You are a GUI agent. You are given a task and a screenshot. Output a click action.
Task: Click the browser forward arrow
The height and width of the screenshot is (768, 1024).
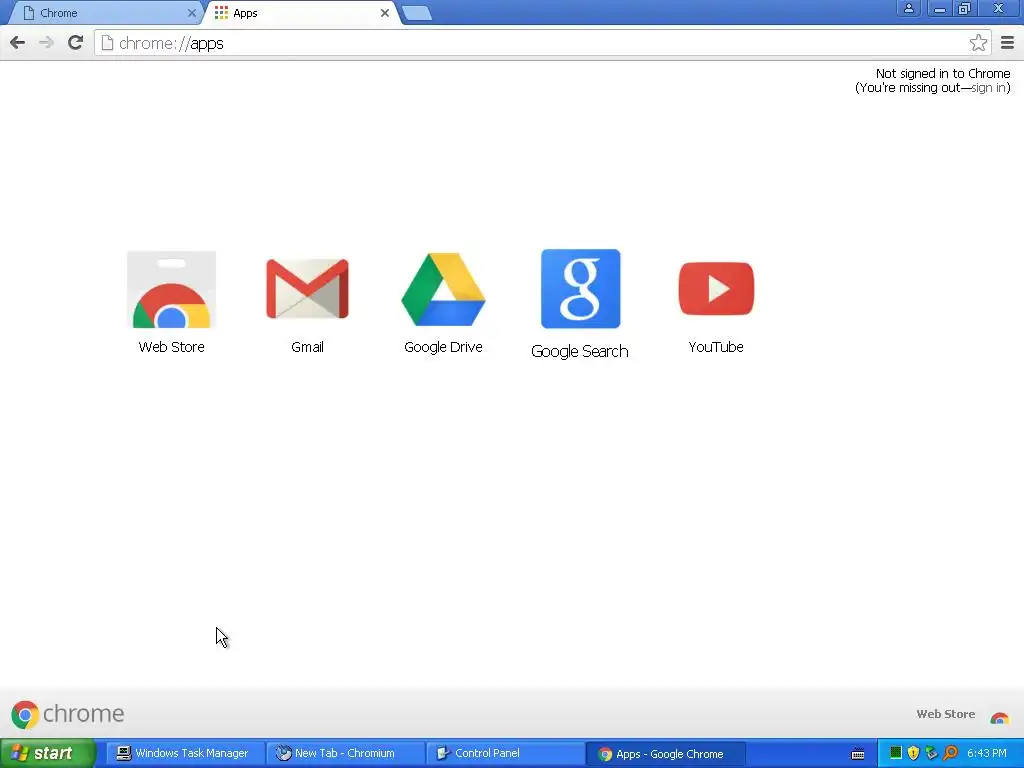[x=46, y=43]
